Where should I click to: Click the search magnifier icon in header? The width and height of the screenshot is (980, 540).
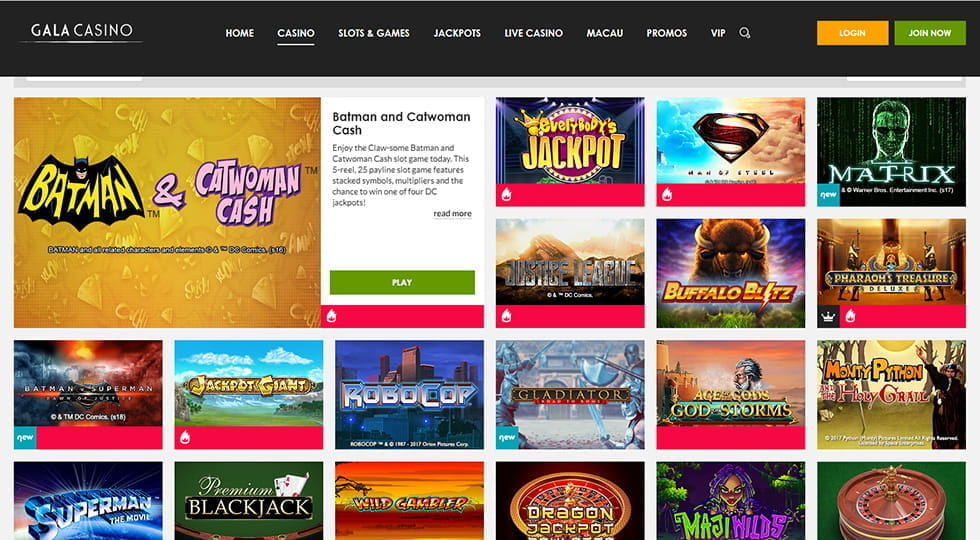[x=744, y=33]
